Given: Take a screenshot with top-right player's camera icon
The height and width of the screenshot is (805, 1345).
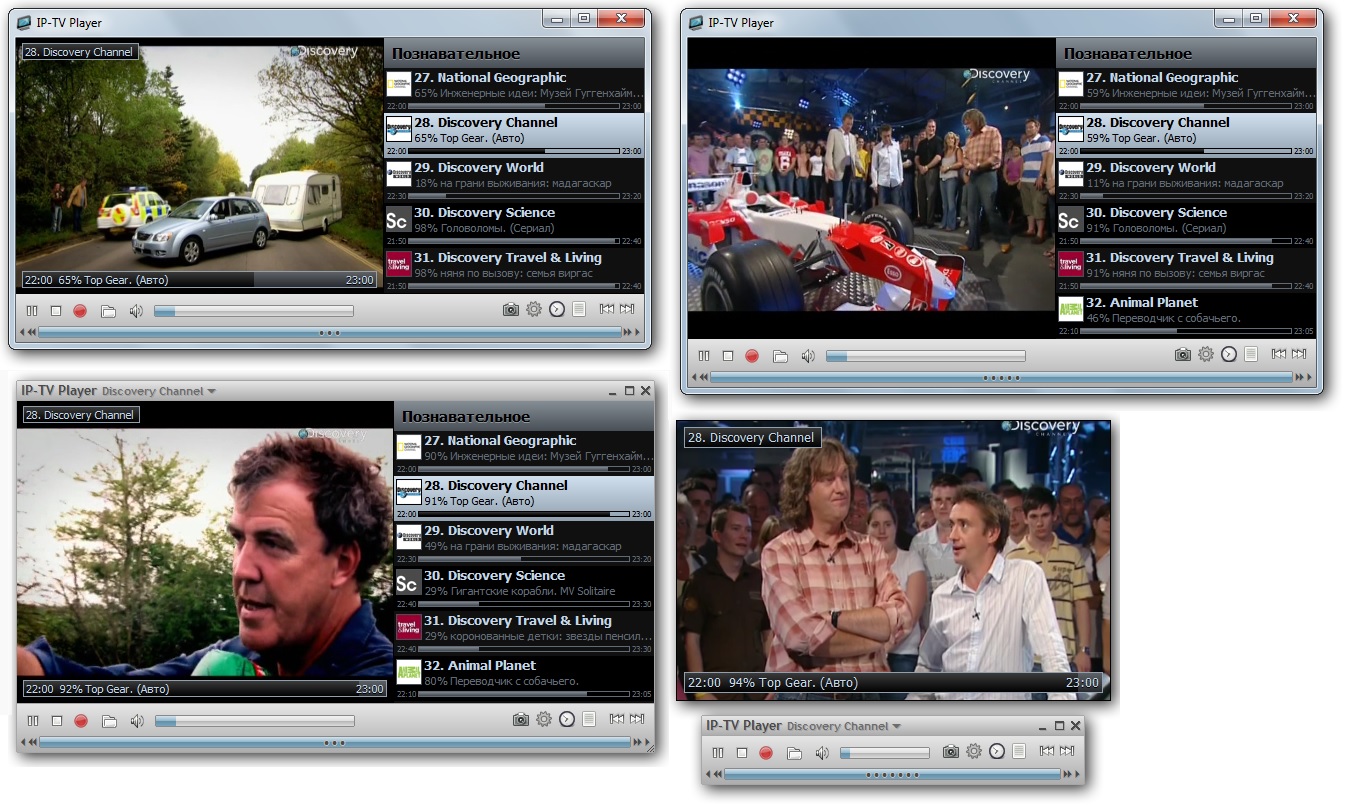Looking at the screenshot, I should (x=1182, y=355).
